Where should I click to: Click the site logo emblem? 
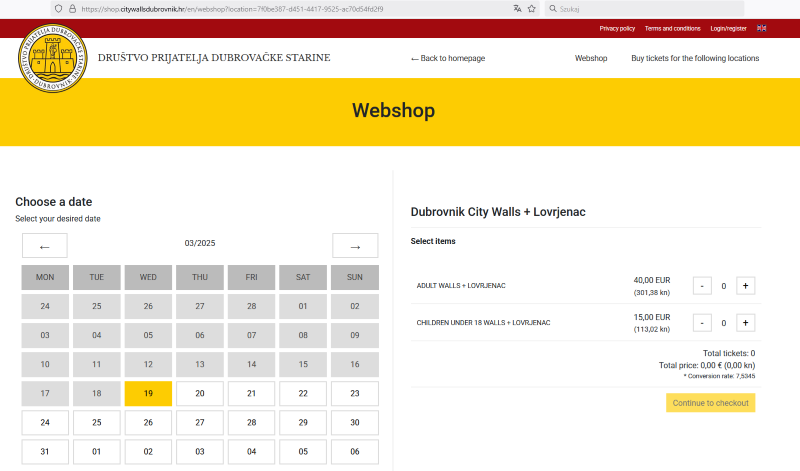pos(52,56)
